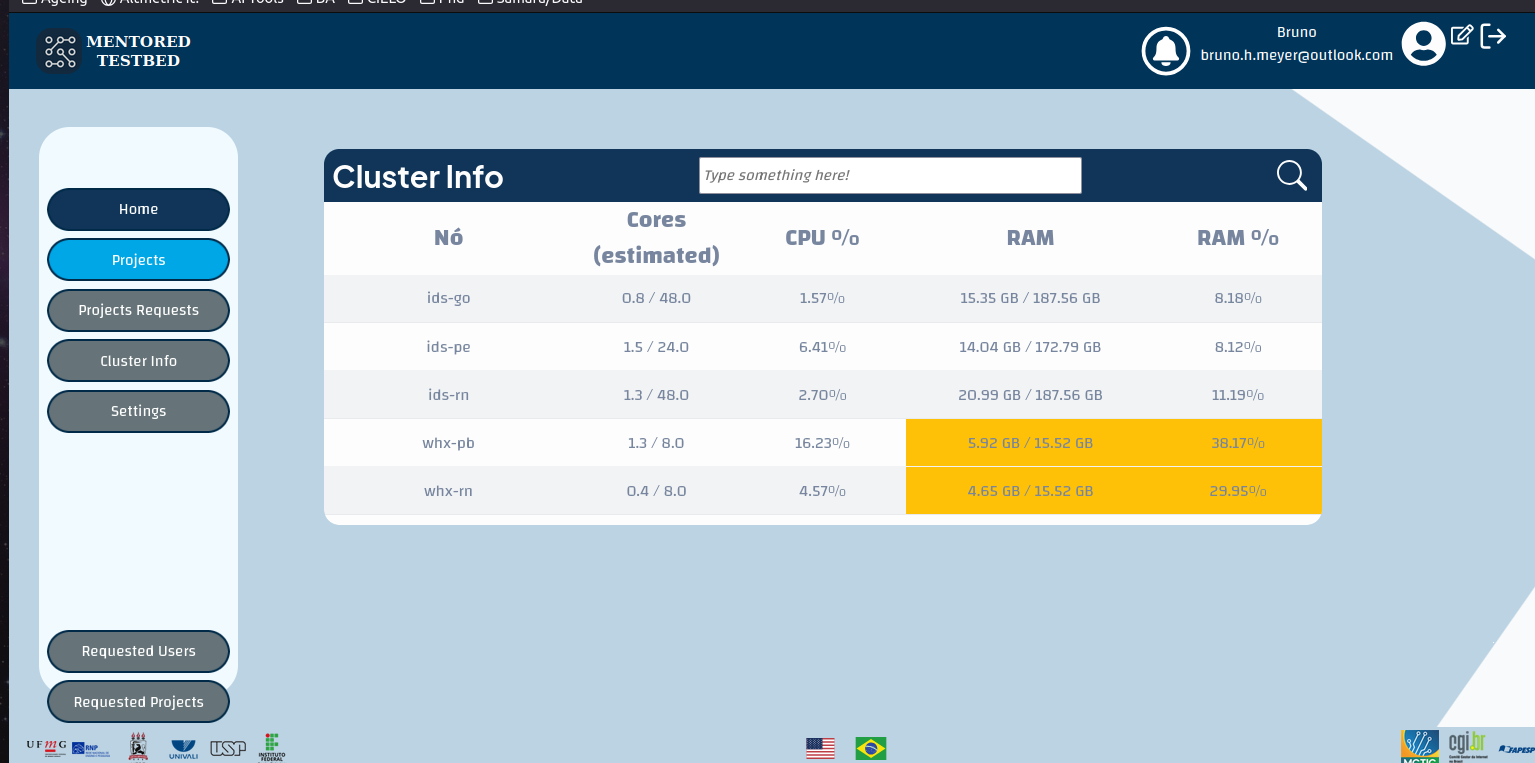
Task: Open Settings from the sidebar
Action: tap(138, 410)
